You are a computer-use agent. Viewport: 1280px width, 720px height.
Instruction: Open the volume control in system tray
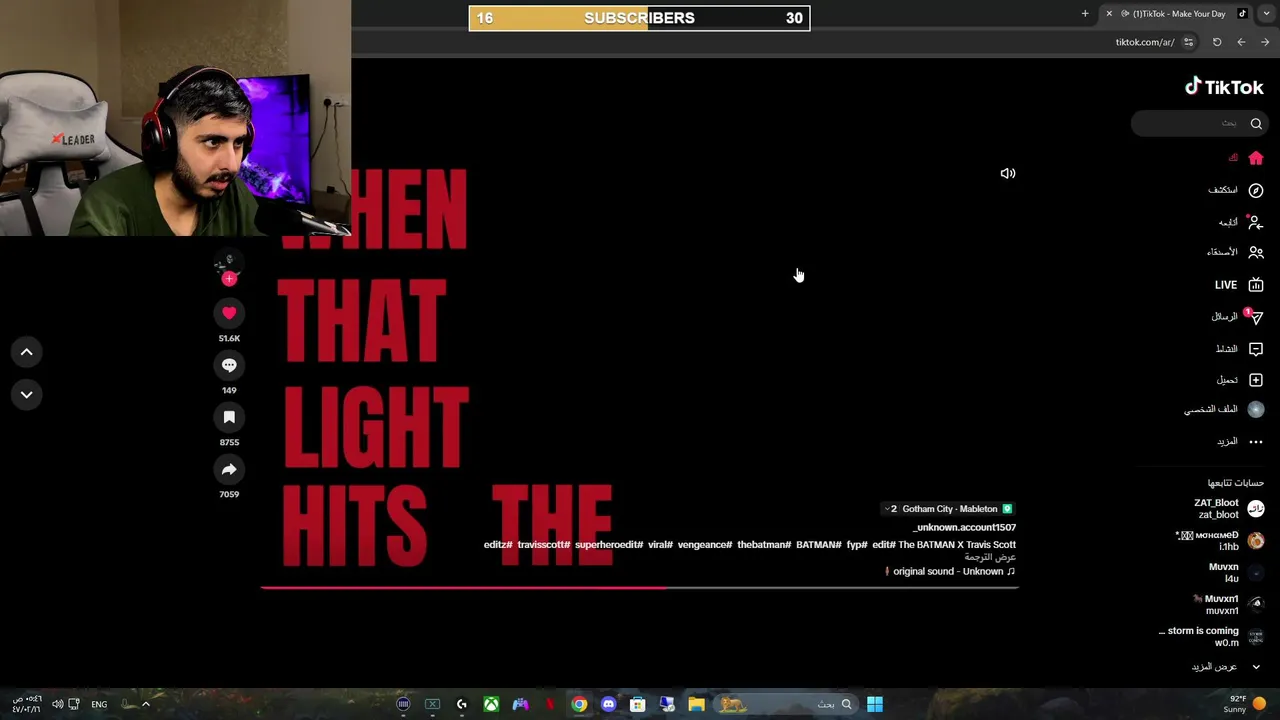(57, 704)
